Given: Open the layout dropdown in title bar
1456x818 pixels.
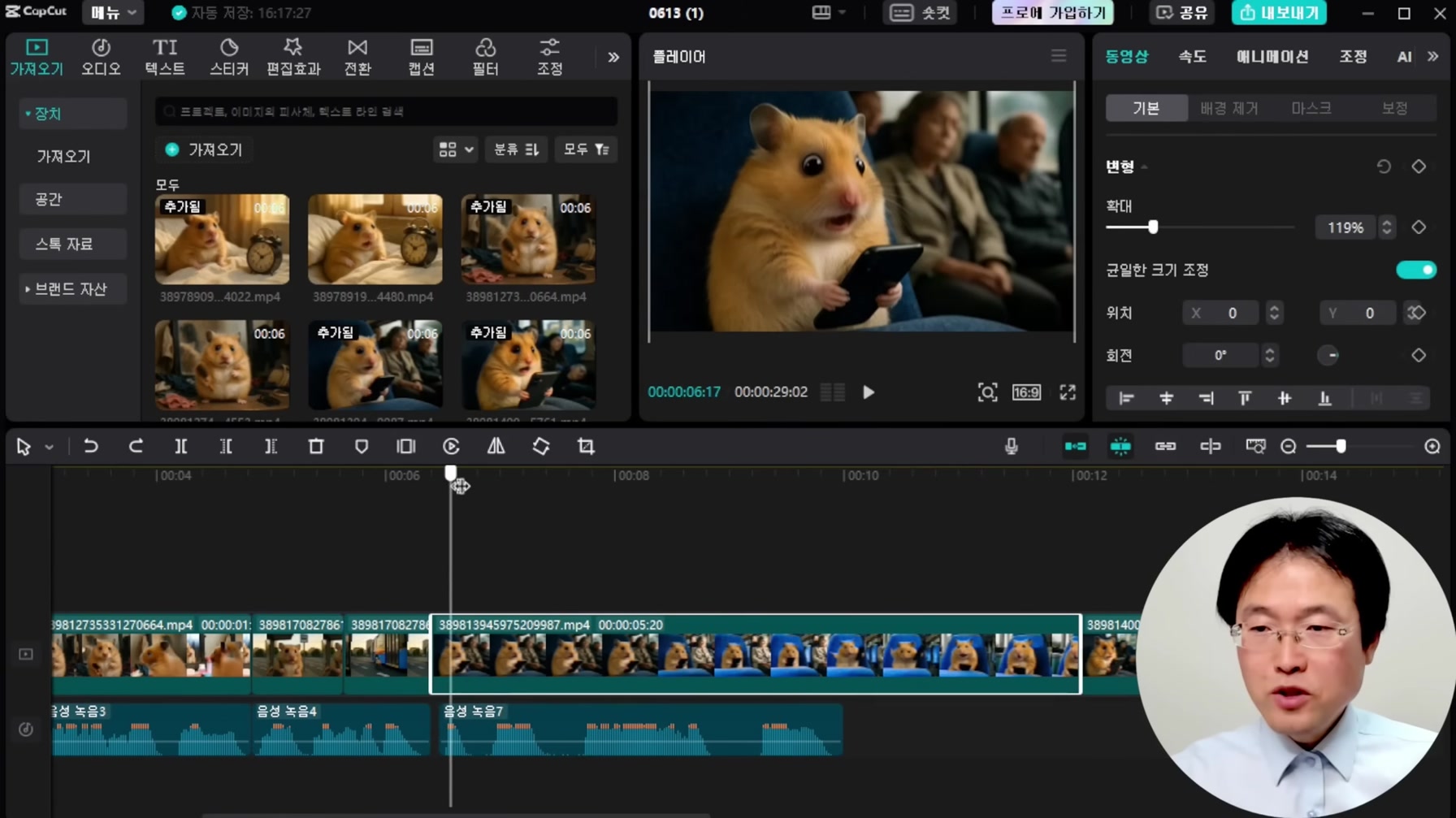Looking at the screenshot, I should [x=829, y=13].
